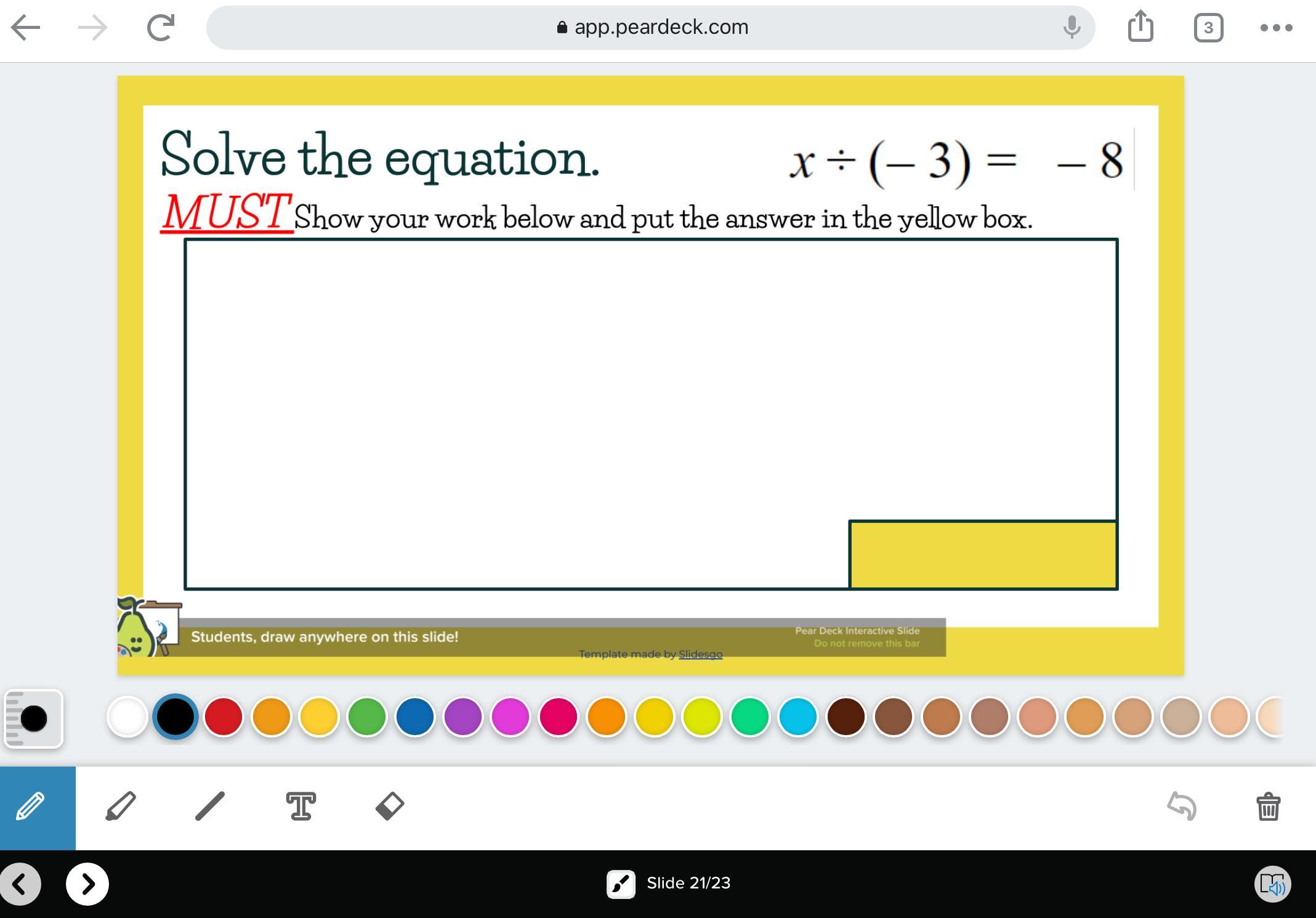Go to the previous slide
1316x918 pixels.
20,884
